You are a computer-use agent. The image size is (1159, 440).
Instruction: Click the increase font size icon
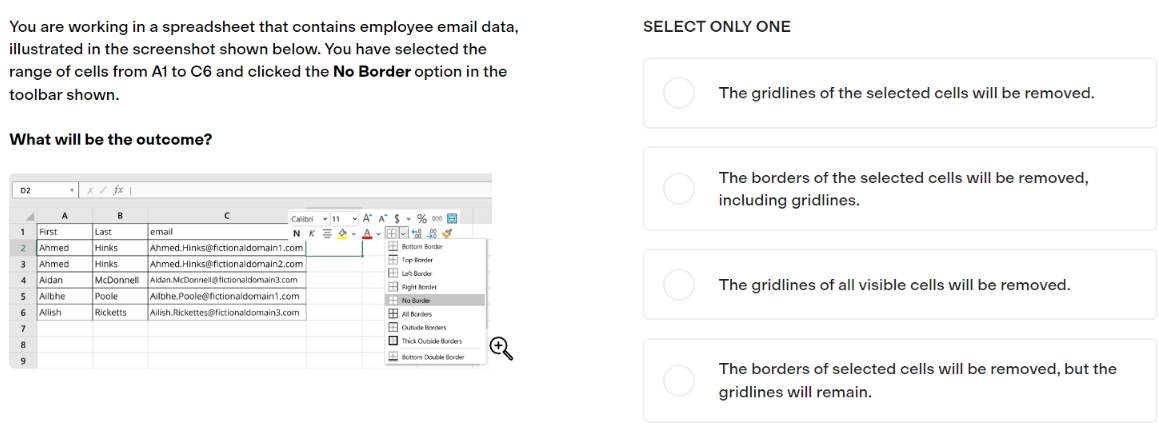[x=368, y=218]
